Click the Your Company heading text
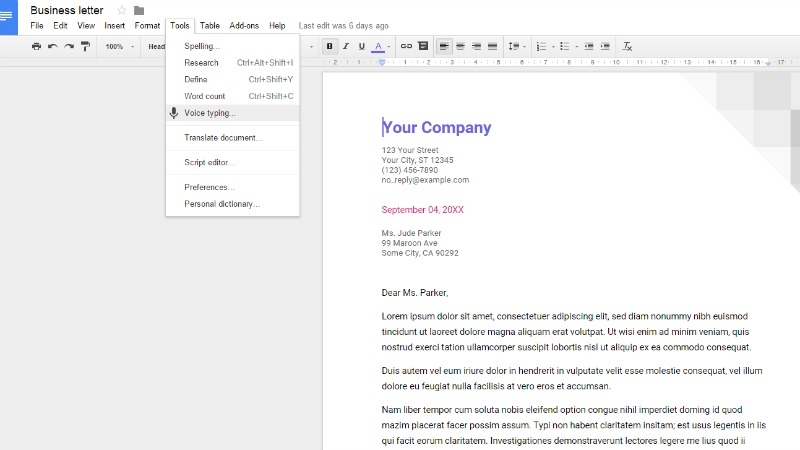 coord(437,127)
